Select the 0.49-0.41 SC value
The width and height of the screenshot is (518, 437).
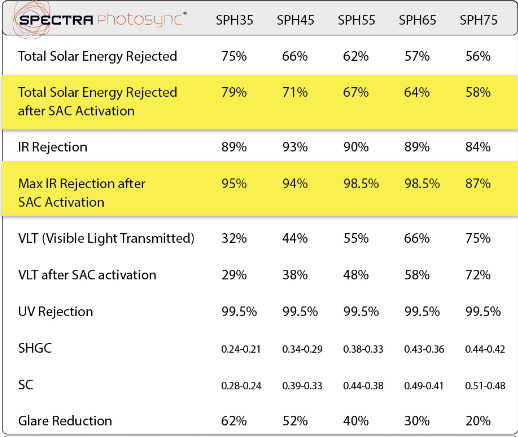pos(424,386)
